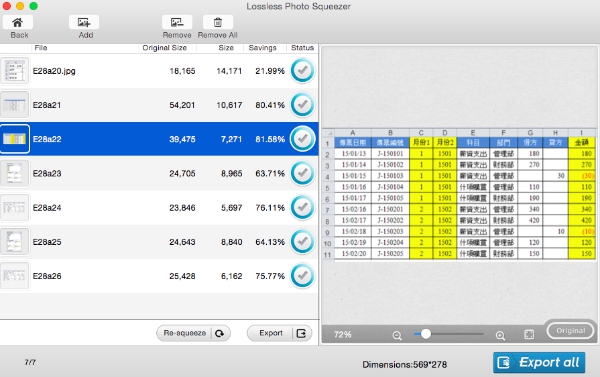
Task: Select the E28a20.jpg thumbnail
Action: (15, 70)
